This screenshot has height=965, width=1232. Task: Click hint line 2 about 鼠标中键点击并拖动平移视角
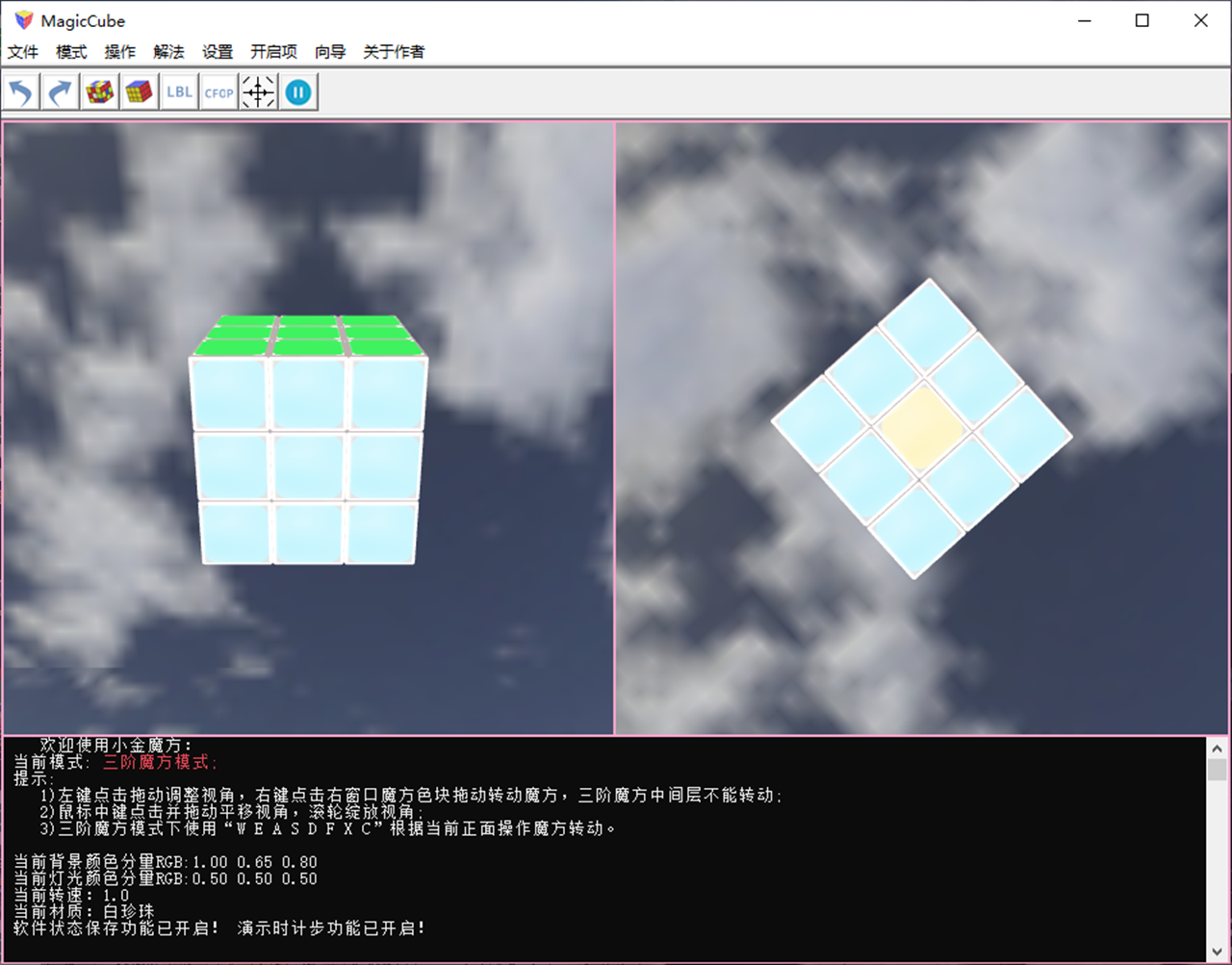tap(231, 812)
